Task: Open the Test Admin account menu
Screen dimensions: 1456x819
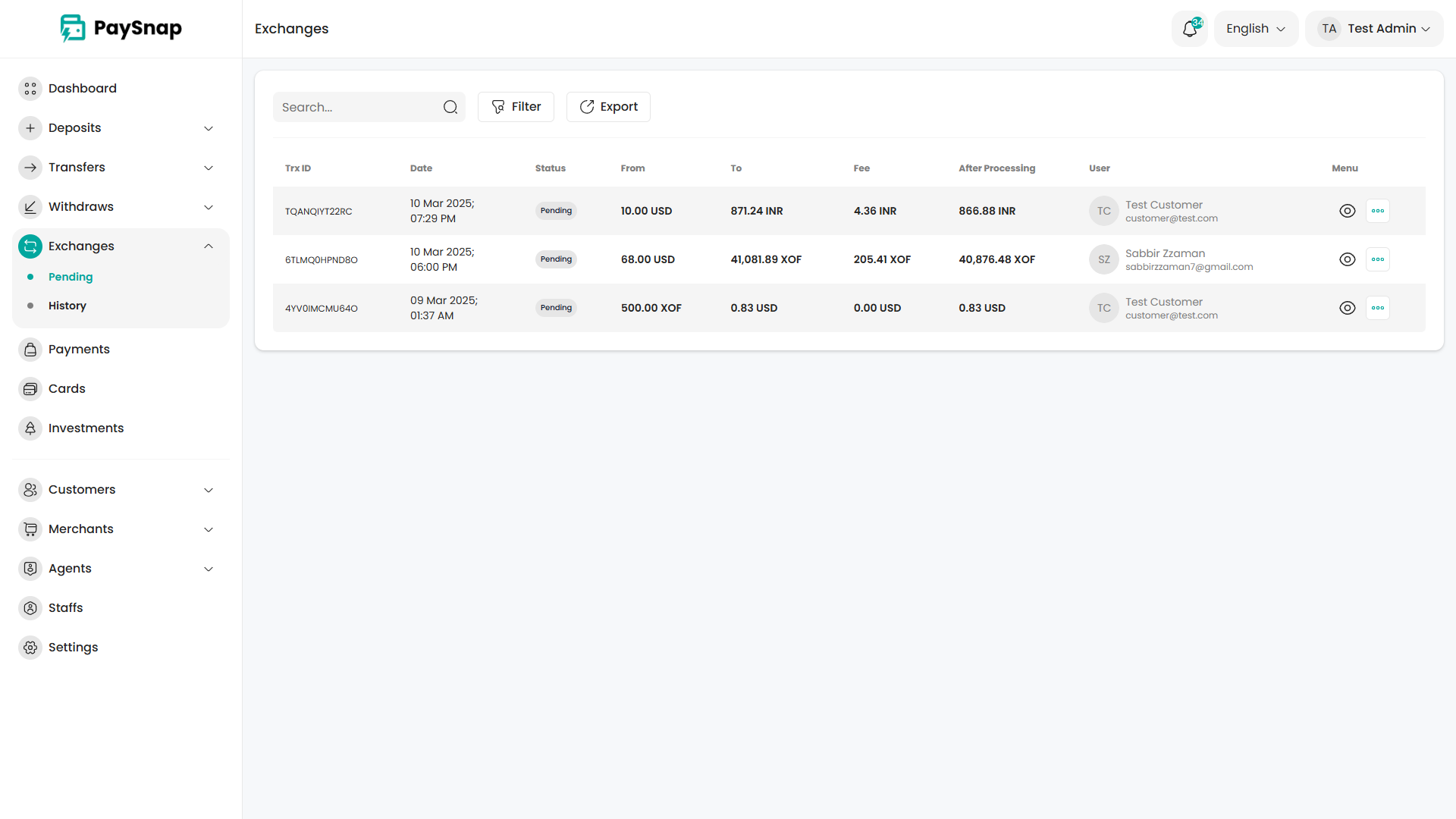Action: [x=1374, y=29]
